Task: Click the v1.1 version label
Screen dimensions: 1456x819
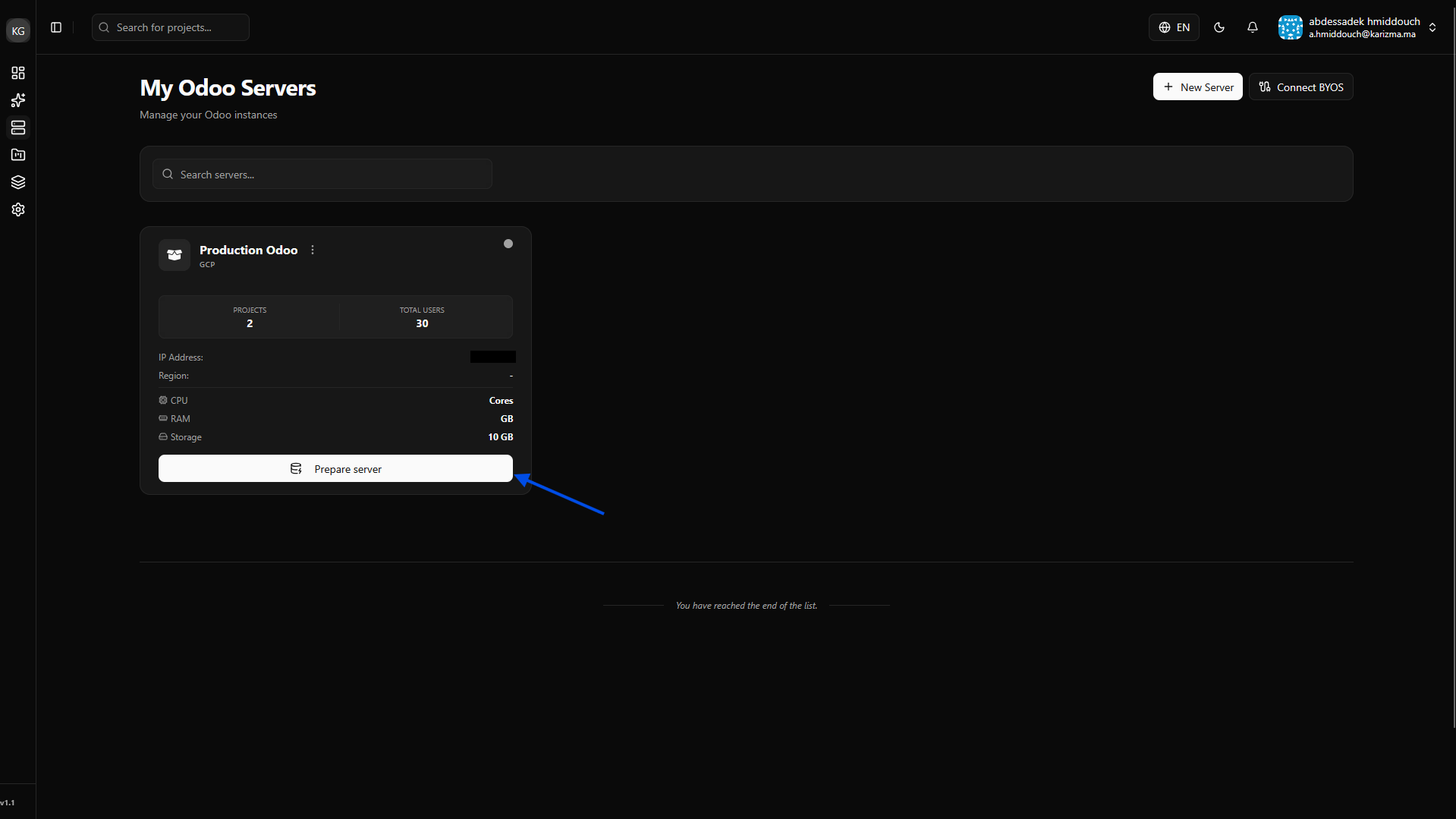Action: (x=8, y=802)
